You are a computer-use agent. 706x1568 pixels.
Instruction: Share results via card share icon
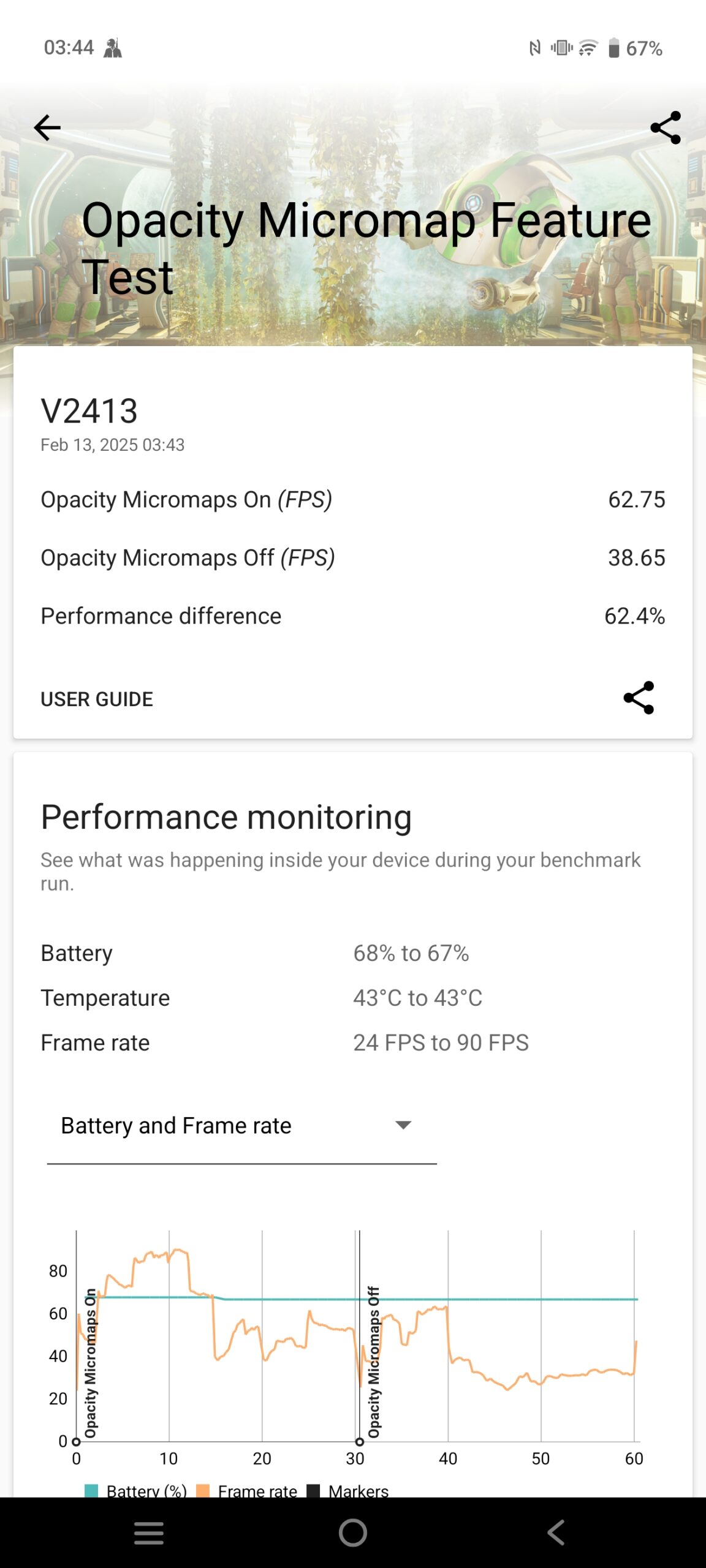[x=639, y=698]
